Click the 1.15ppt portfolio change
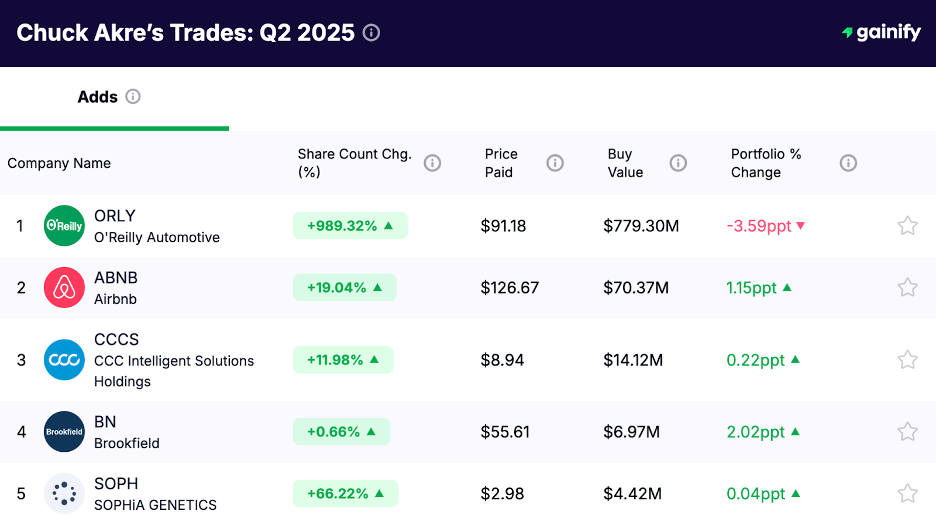The width and height of the screenshot is (936, 522). pyautogui.click(x=759, y=288)
